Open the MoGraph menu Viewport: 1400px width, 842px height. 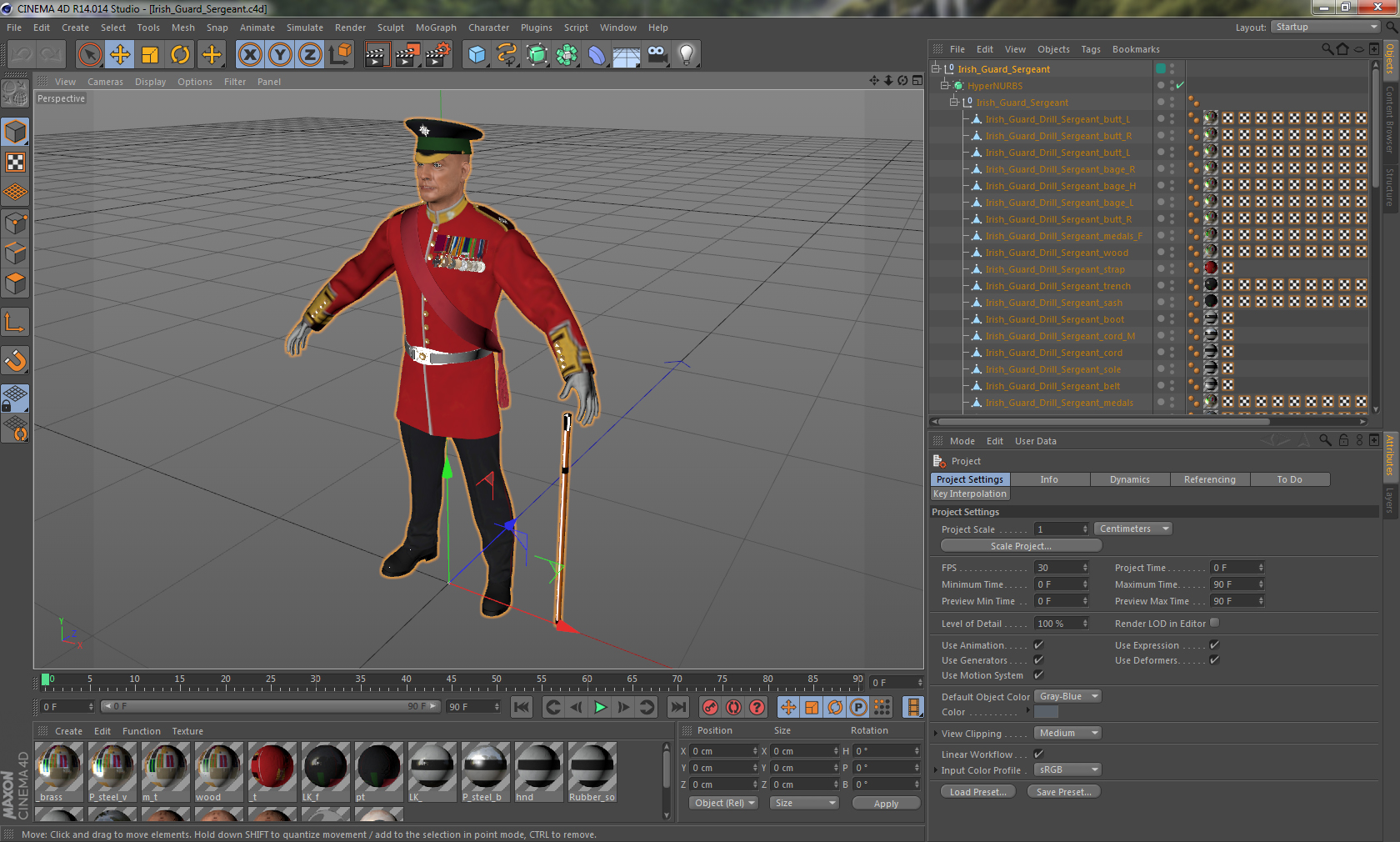[x=436, y=28]
